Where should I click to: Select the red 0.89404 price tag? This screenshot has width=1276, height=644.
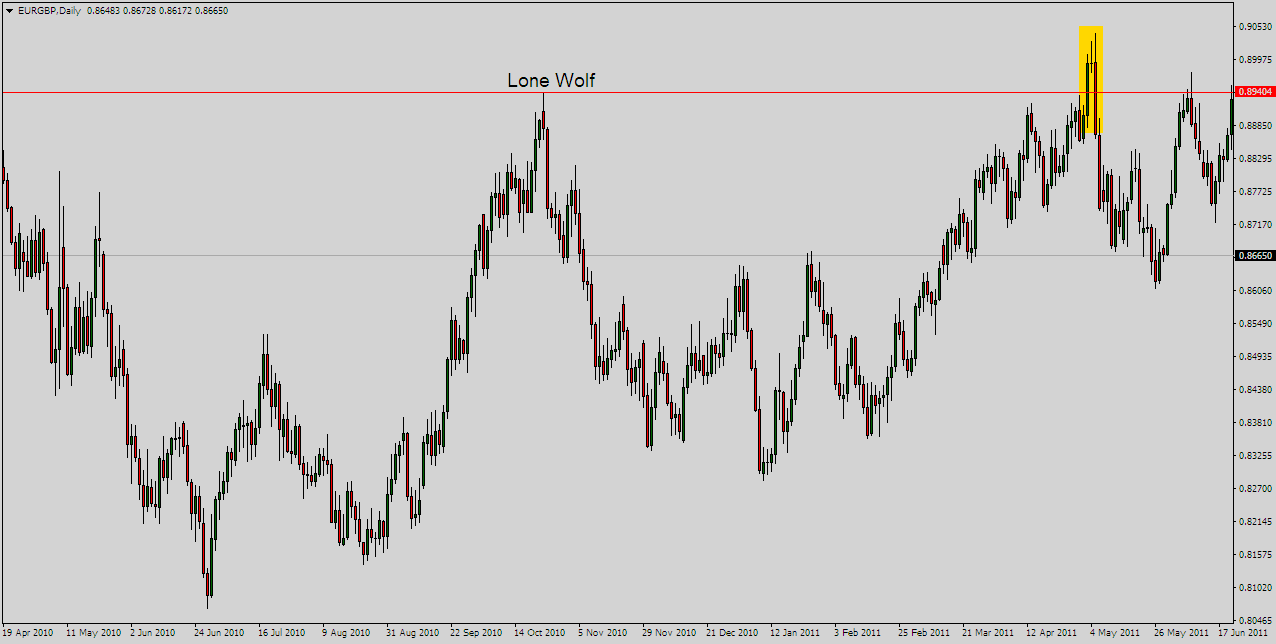click(1256, 92)
